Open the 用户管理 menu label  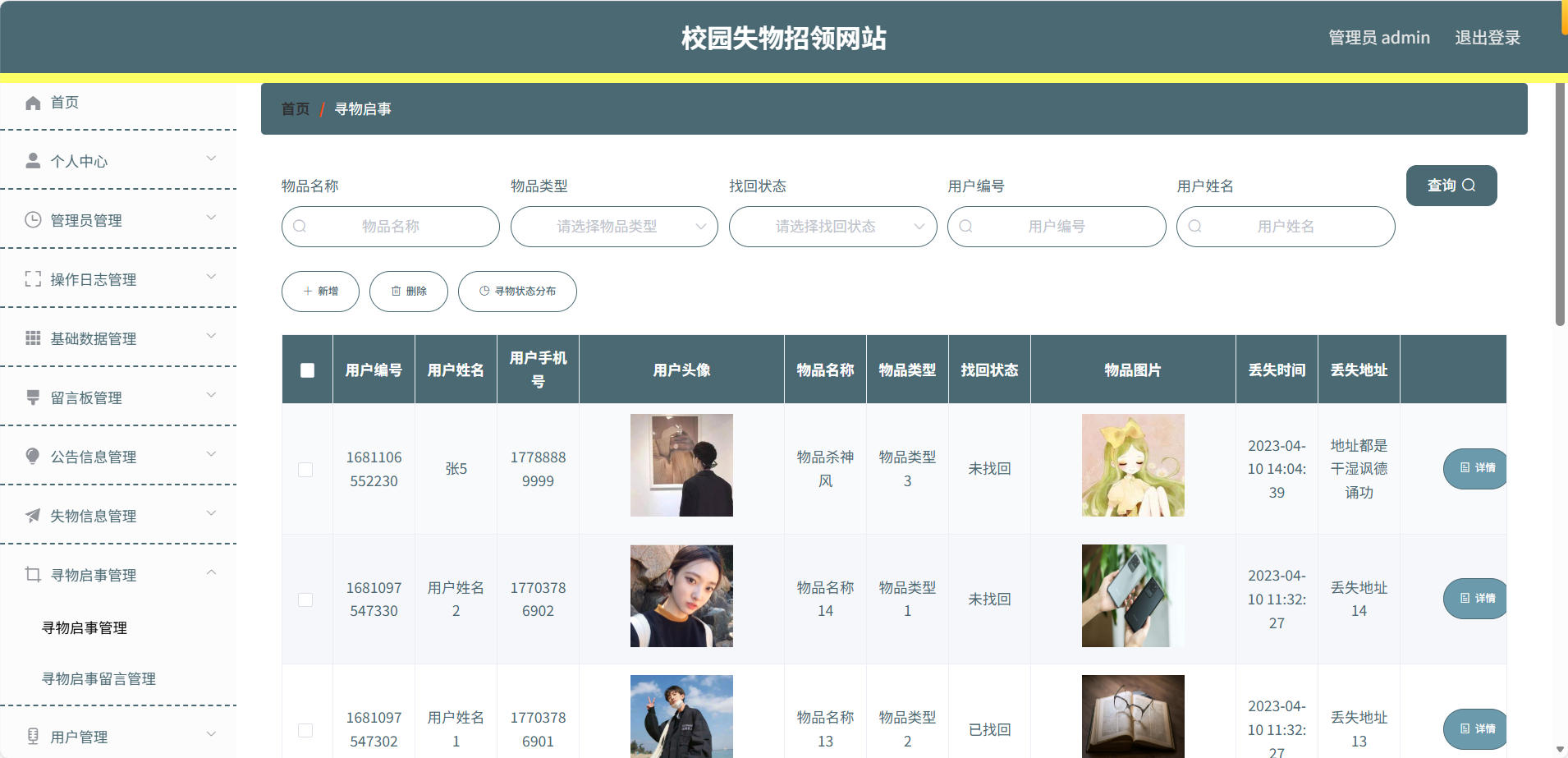[x=79, y=737]
